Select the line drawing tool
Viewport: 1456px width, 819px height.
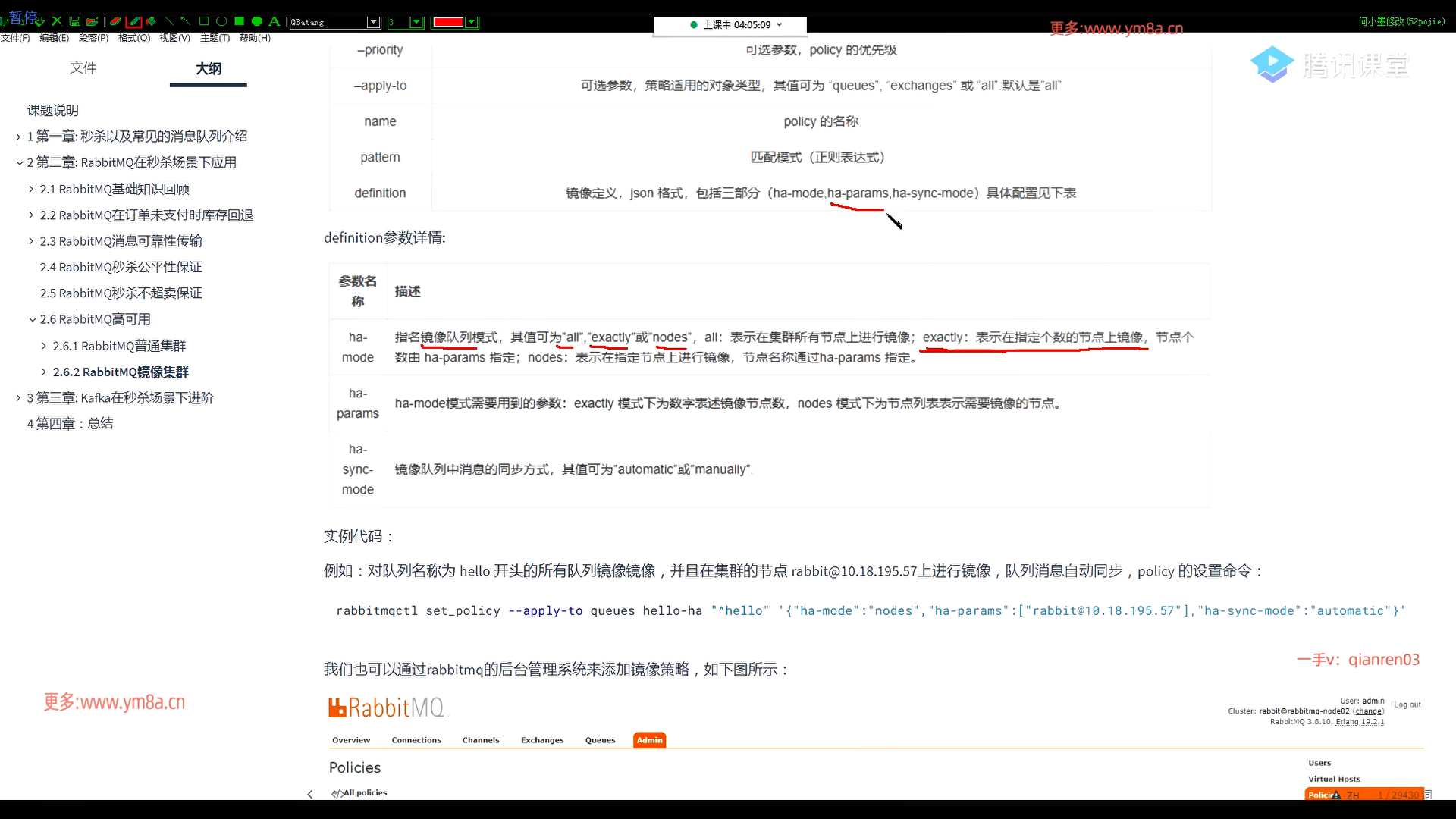pos(169,21)
